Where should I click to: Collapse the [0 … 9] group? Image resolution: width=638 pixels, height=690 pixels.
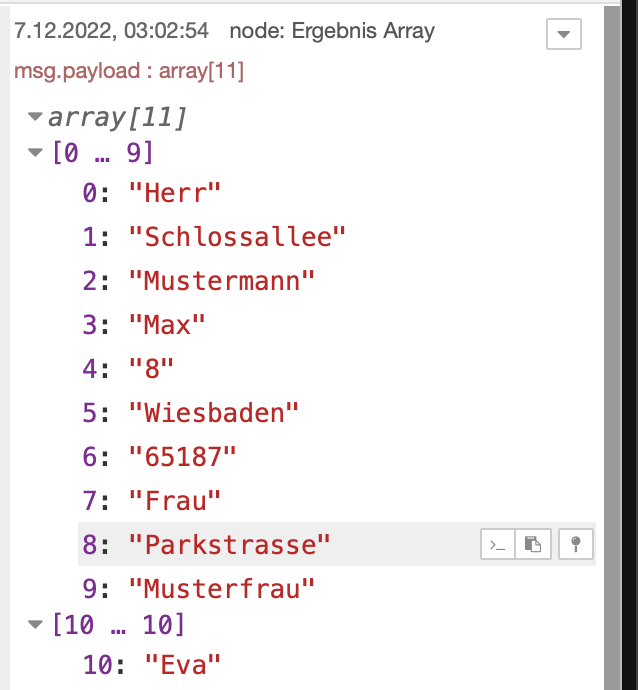pyautogui.click(x=36, y=153)
